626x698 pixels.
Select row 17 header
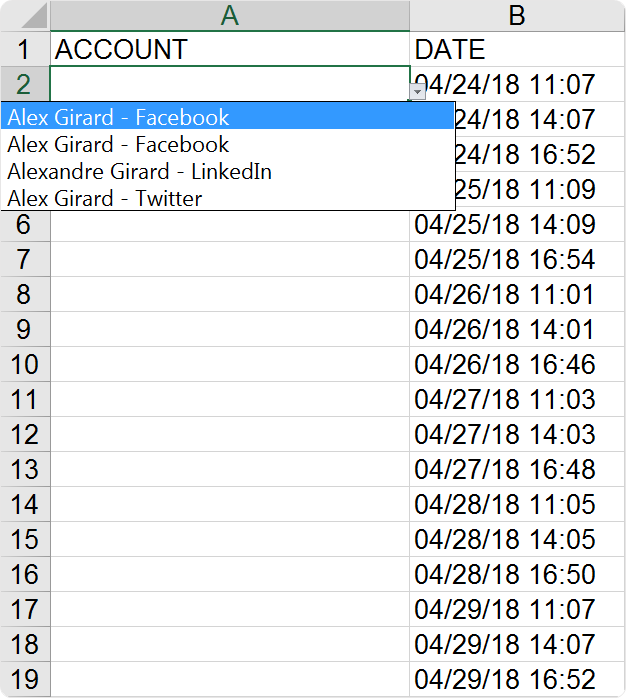[25, 609]
